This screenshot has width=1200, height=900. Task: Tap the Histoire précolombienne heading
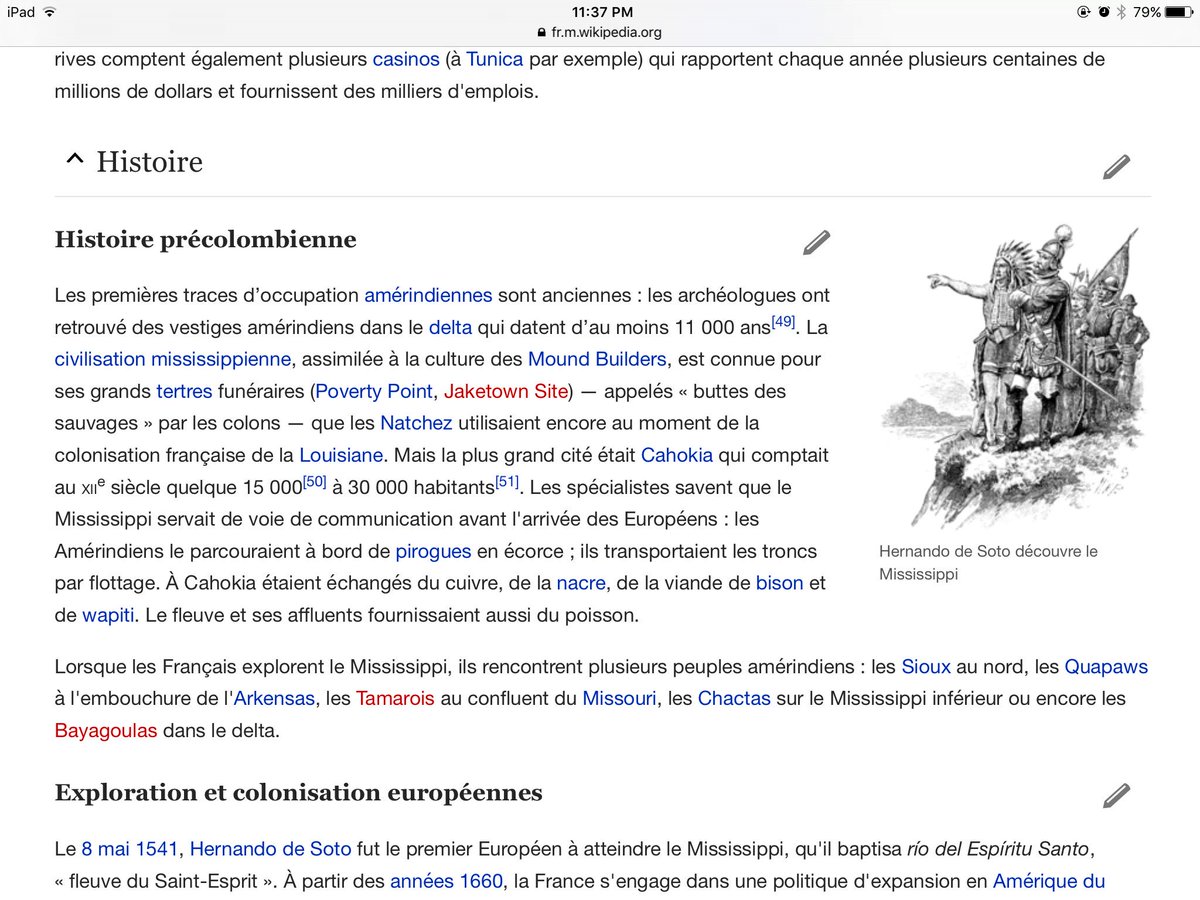click(x=205, y=240)
